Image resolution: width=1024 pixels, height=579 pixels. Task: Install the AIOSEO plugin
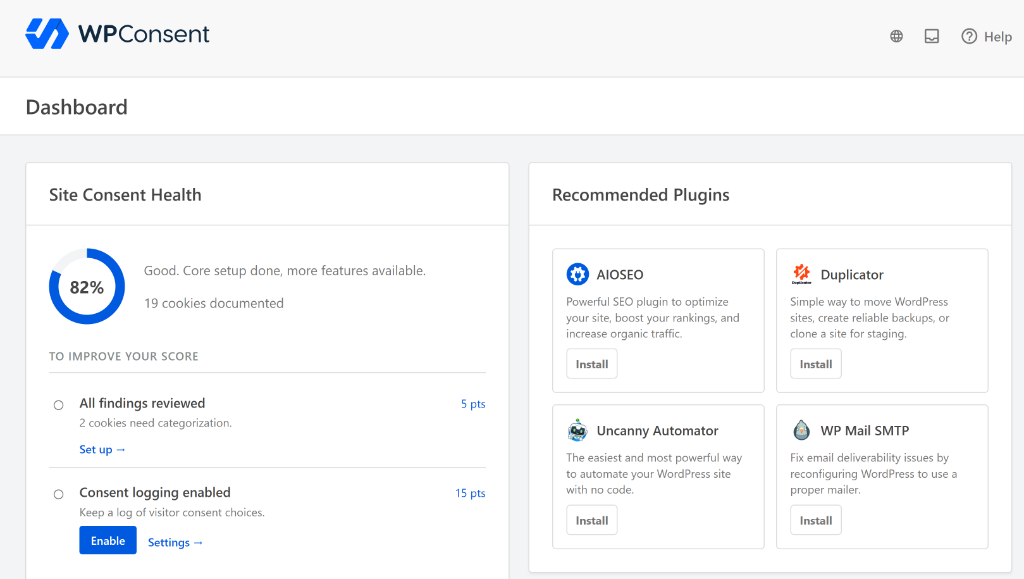click(x=592, y=364)
